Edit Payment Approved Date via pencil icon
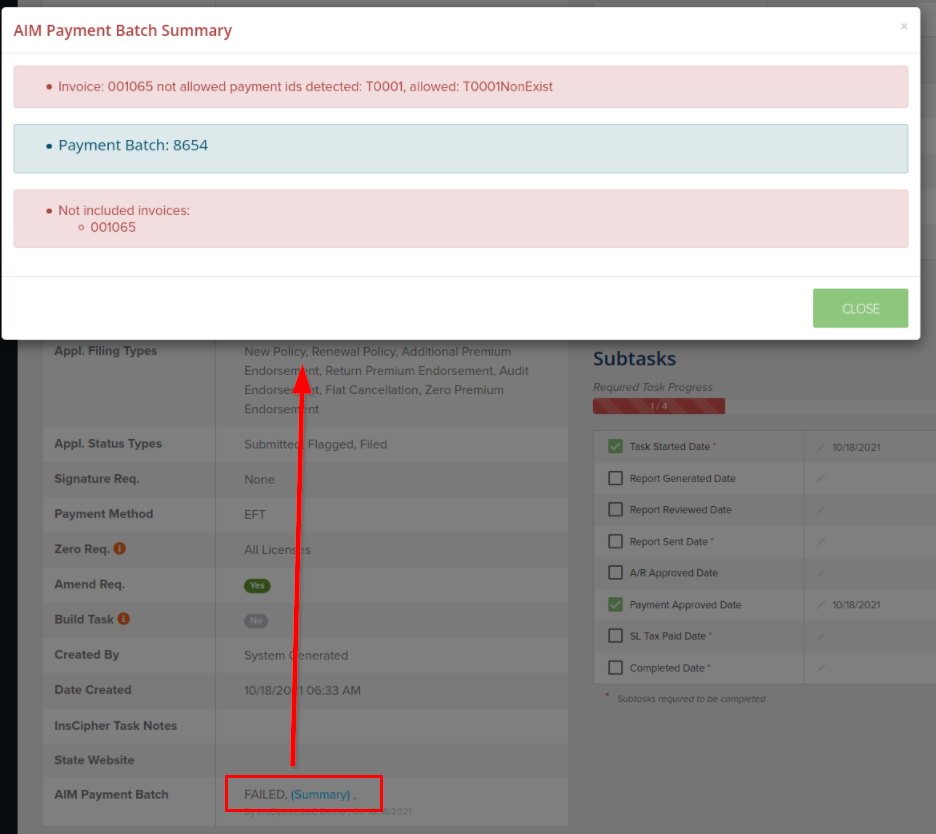 821,604
